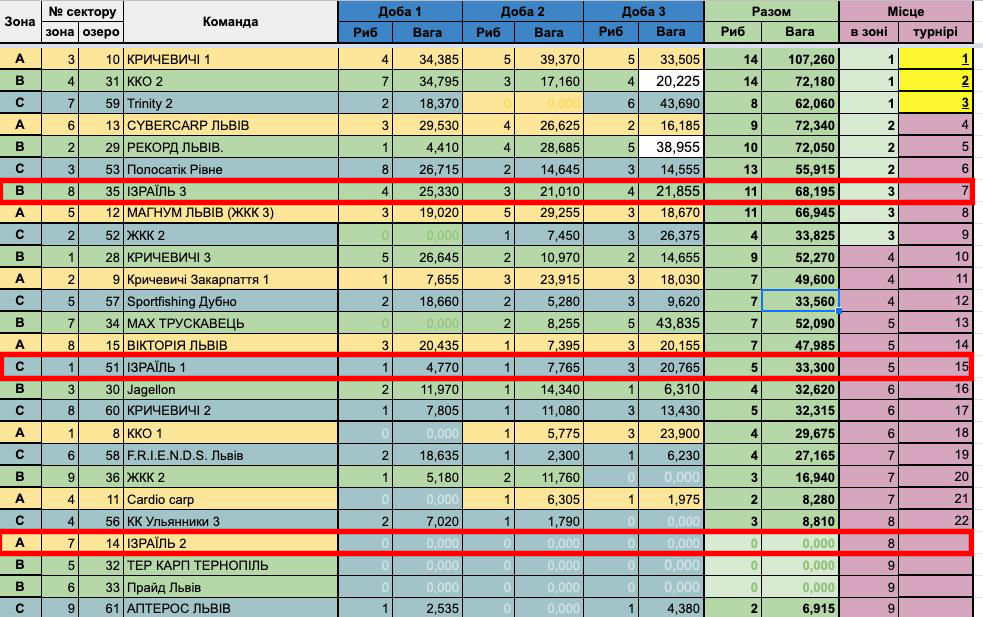Click the 'ВІКТОРІЯ ЛЬВІВ' team cell
983x617 pixels.
pos(231,345)
